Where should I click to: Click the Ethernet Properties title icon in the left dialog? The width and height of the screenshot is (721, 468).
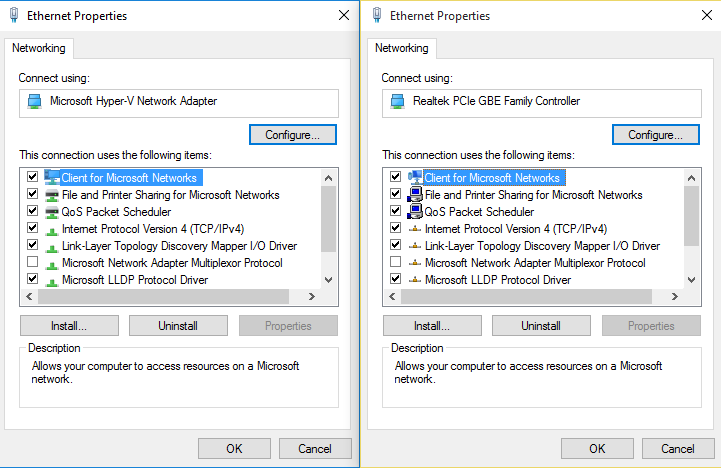[x=14, y=16]
